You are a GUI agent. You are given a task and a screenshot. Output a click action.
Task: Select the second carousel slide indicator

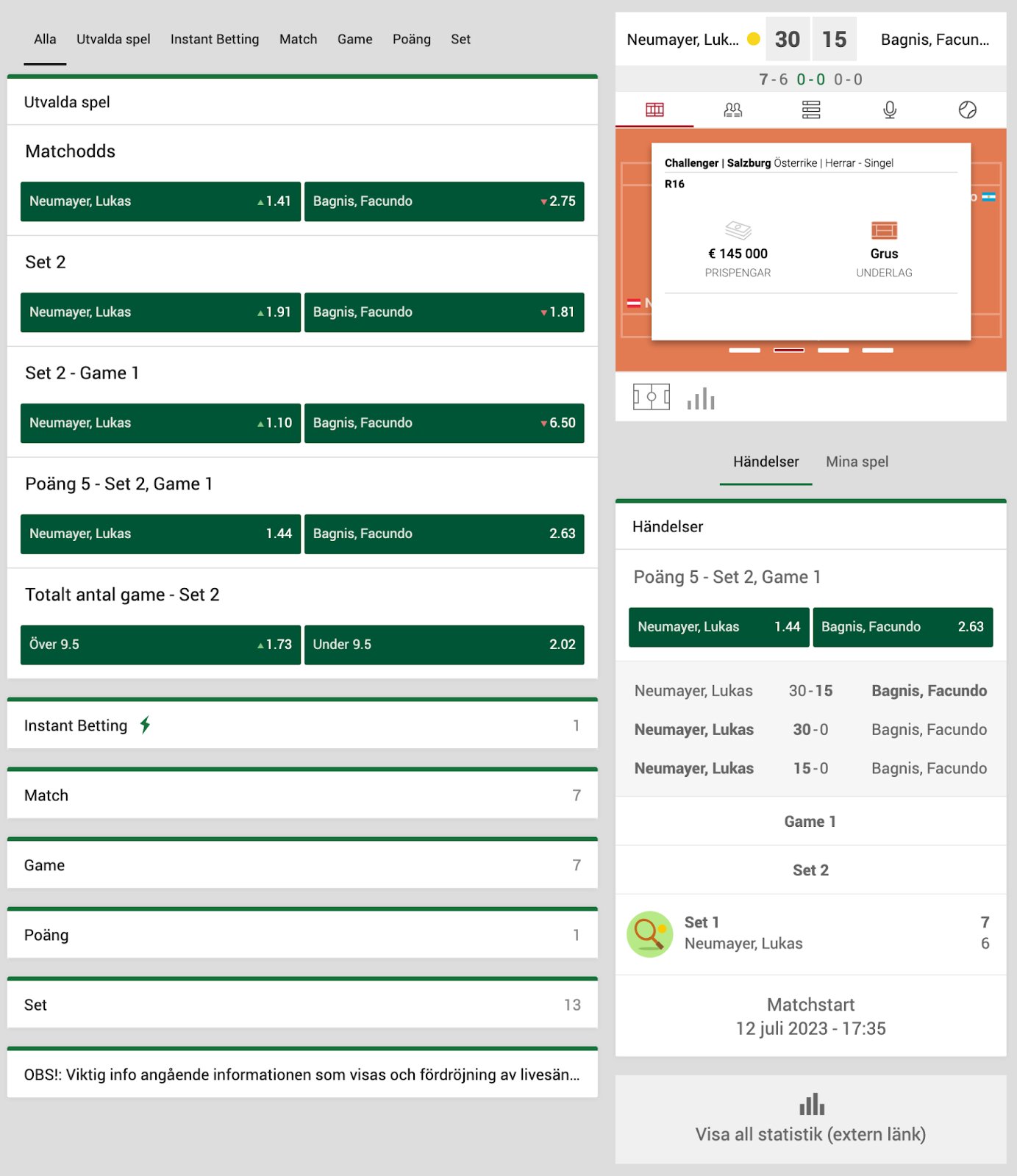click(789, 351)
